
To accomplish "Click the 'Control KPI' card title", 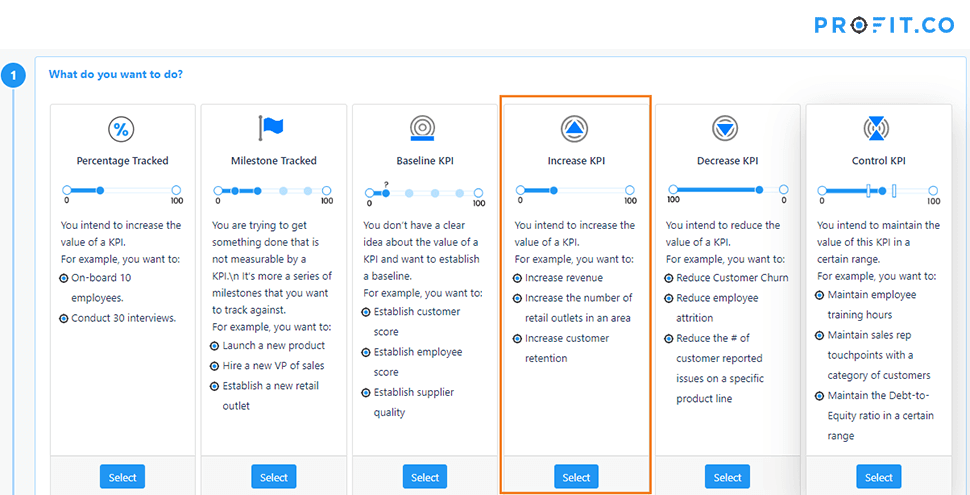I will click(x=878, y=161).
